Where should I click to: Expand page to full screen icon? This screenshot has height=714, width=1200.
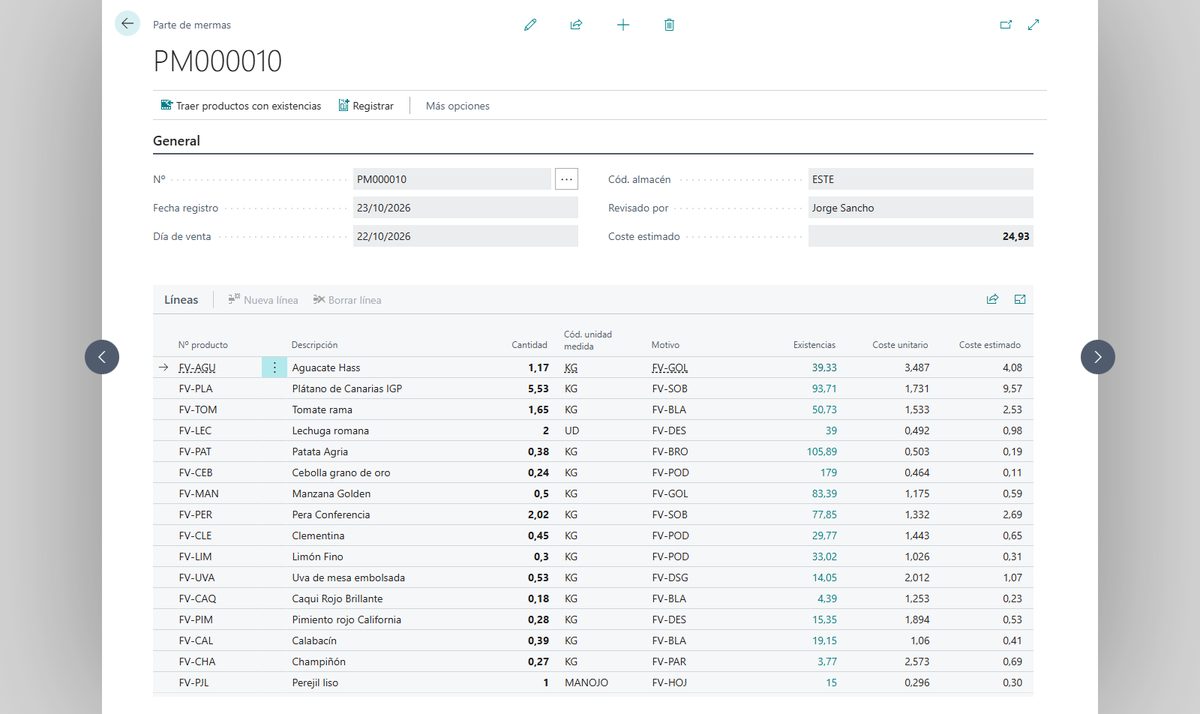coord(1034,25)
